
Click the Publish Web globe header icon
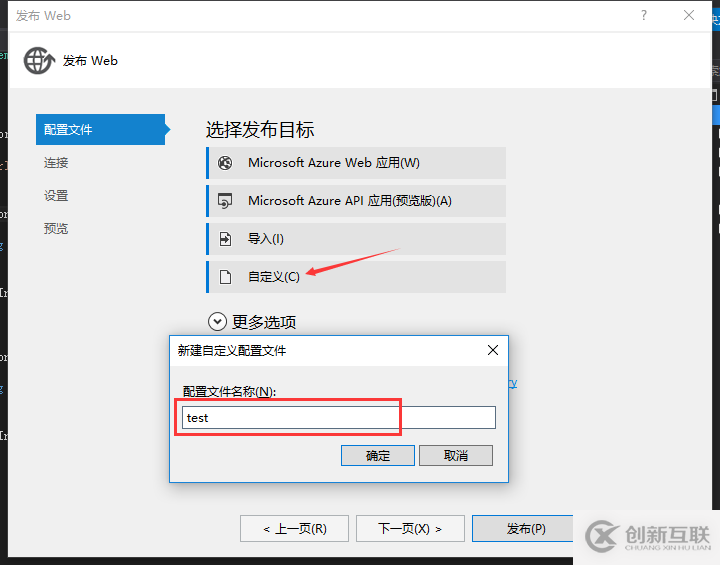tap(39, 61)
